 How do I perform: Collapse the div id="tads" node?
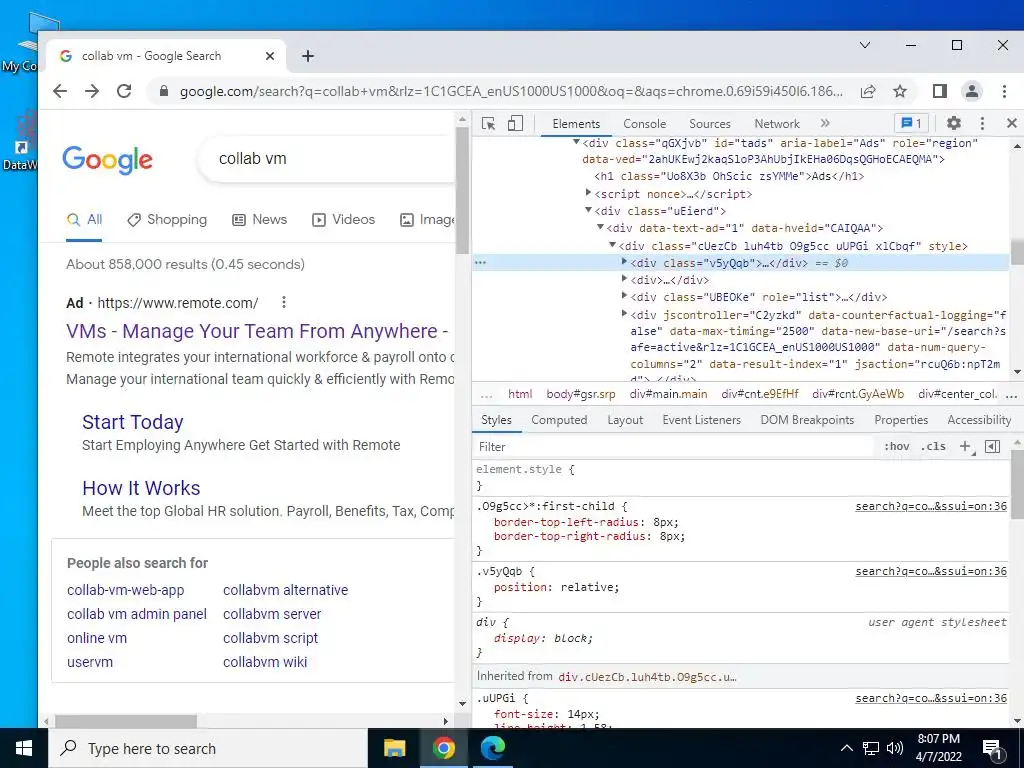point(576,142)
